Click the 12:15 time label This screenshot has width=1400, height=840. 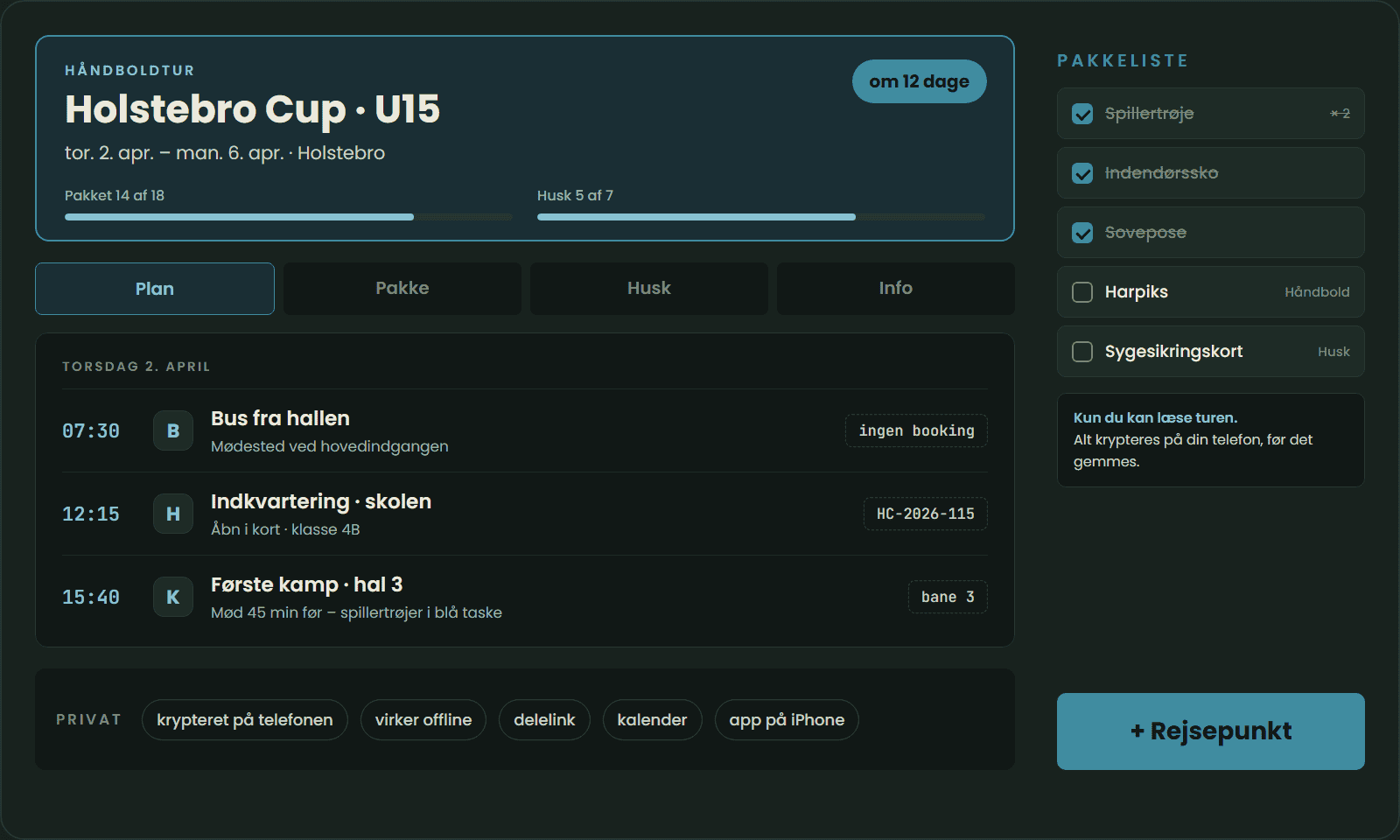pos(91,514)
